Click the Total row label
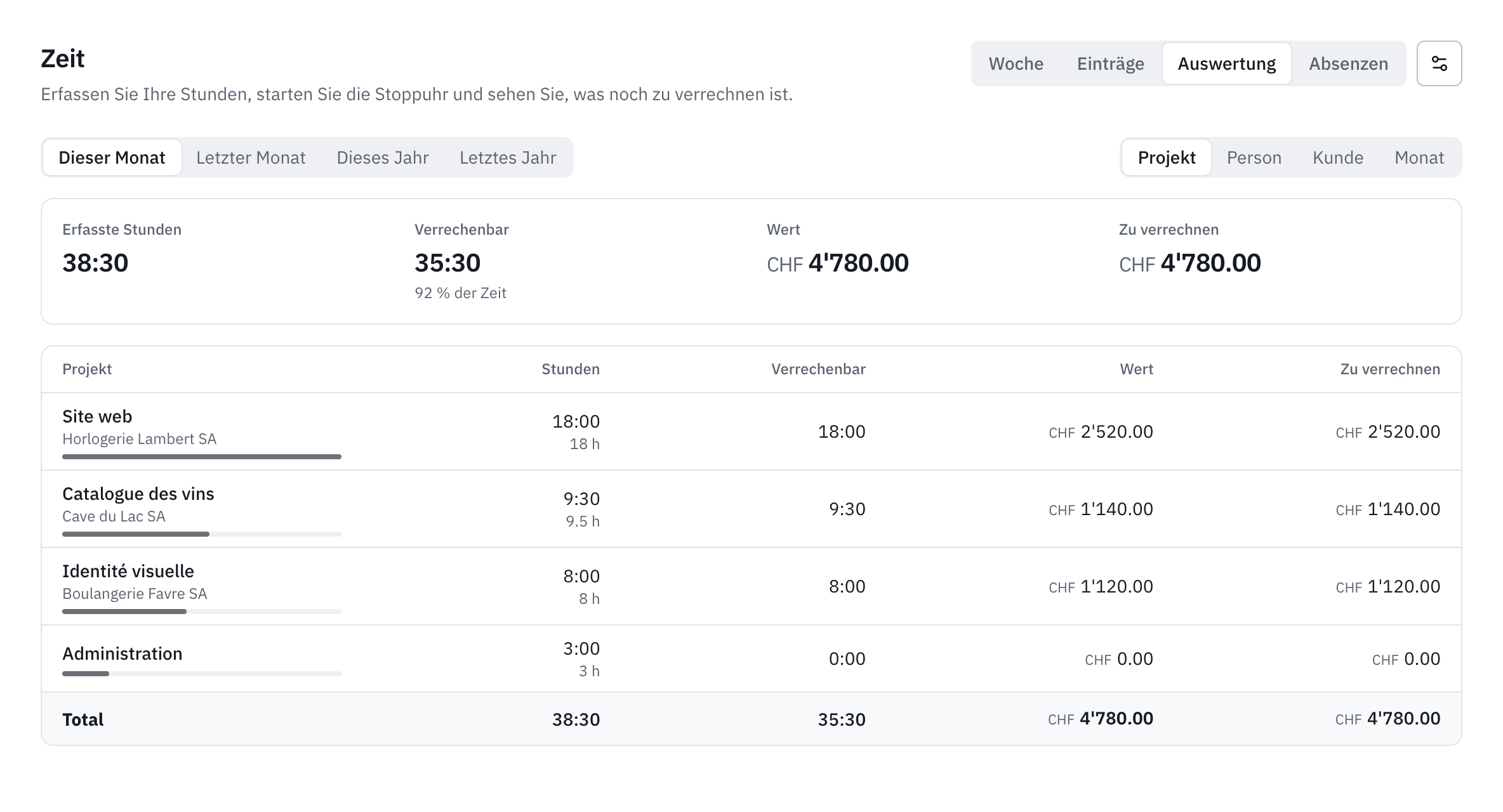This screenshot has height=812, width=1503. tap(83, 719)
